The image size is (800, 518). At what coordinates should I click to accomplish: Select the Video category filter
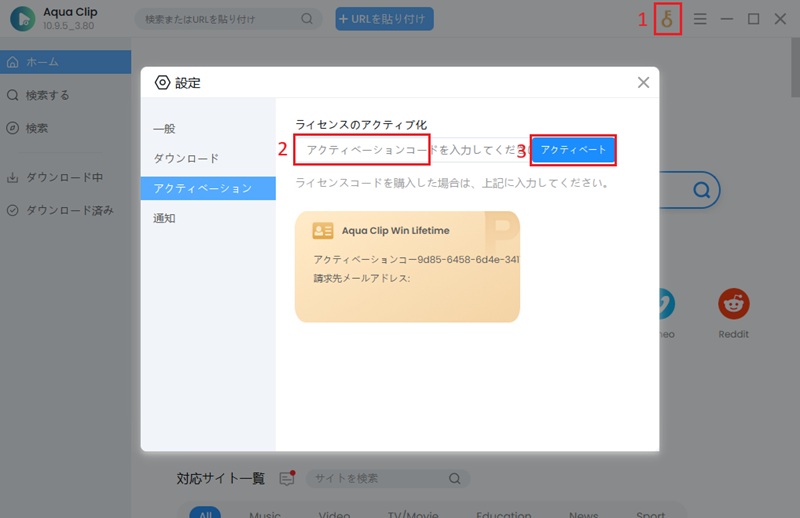[334, 513]
